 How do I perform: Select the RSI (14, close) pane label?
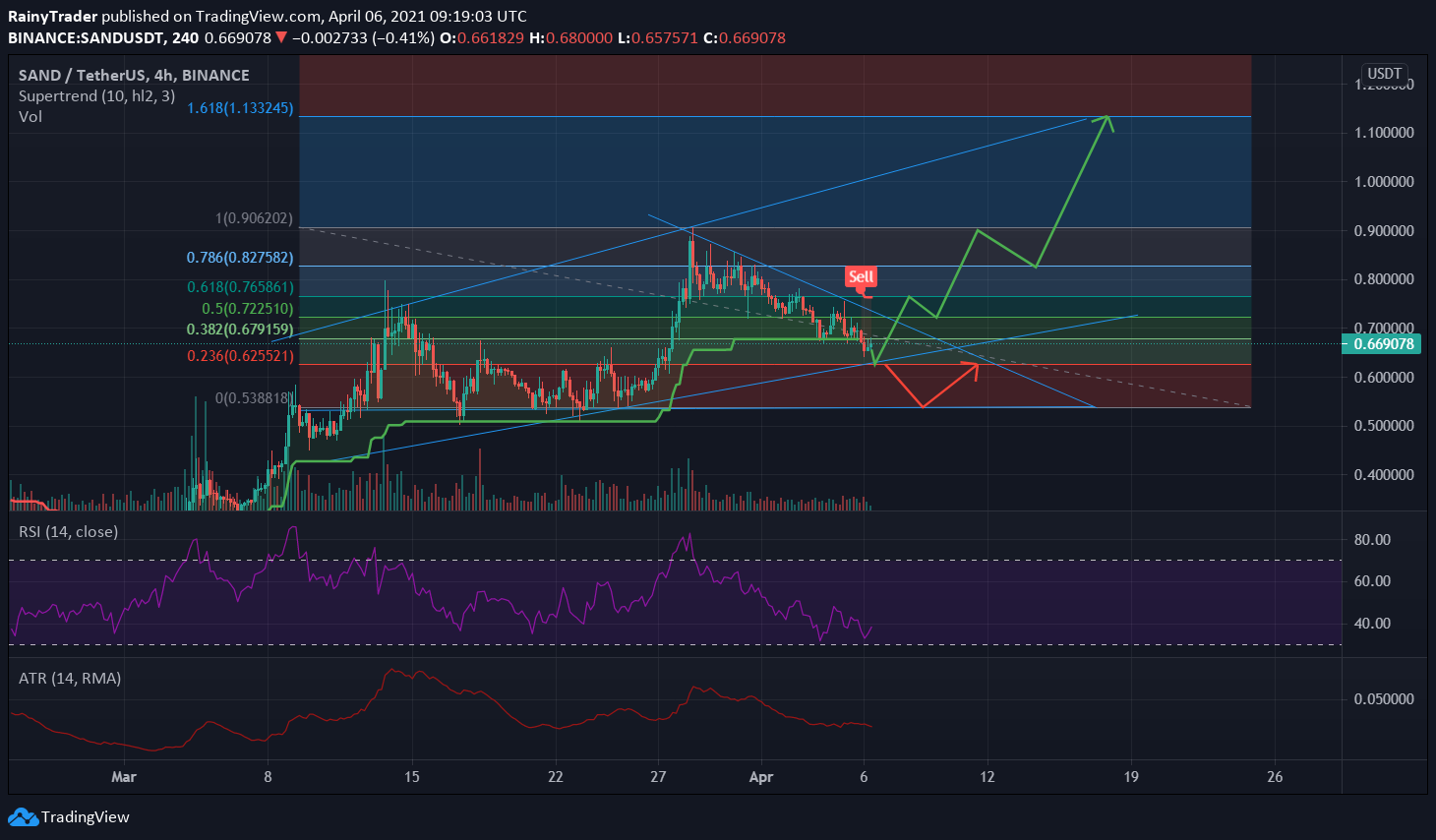click(x=69, y=531)
